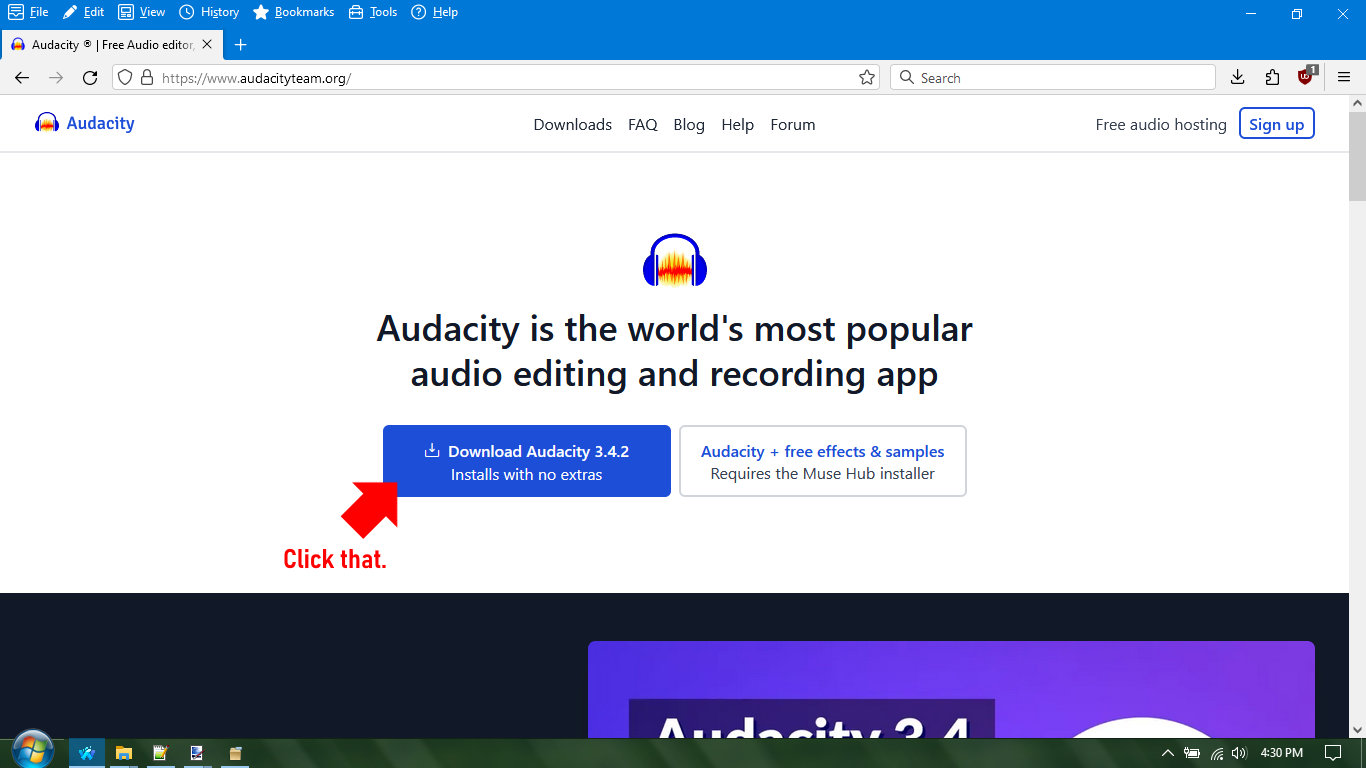Click the forward navigation arrow
Screen dimensions: 1366x768
pos(56,78)
